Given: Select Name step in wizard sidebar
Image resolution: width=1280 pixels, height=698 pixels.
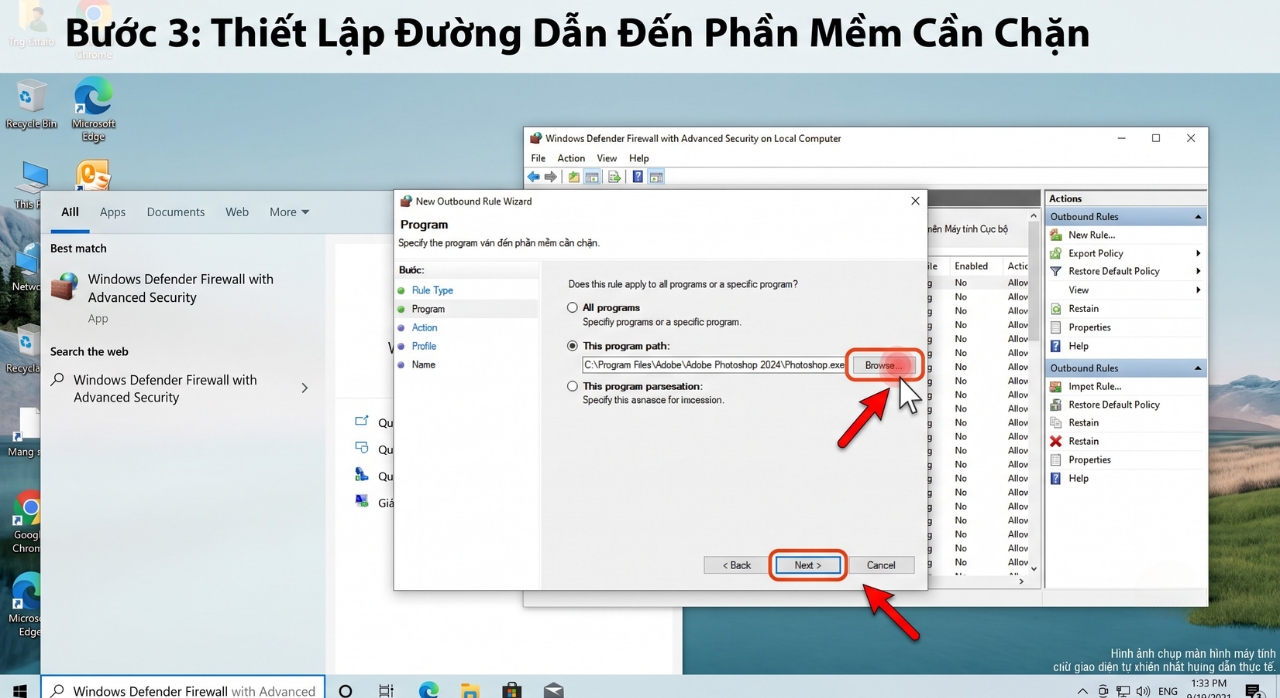Looking at the screenshot, I should click(423, 365).
